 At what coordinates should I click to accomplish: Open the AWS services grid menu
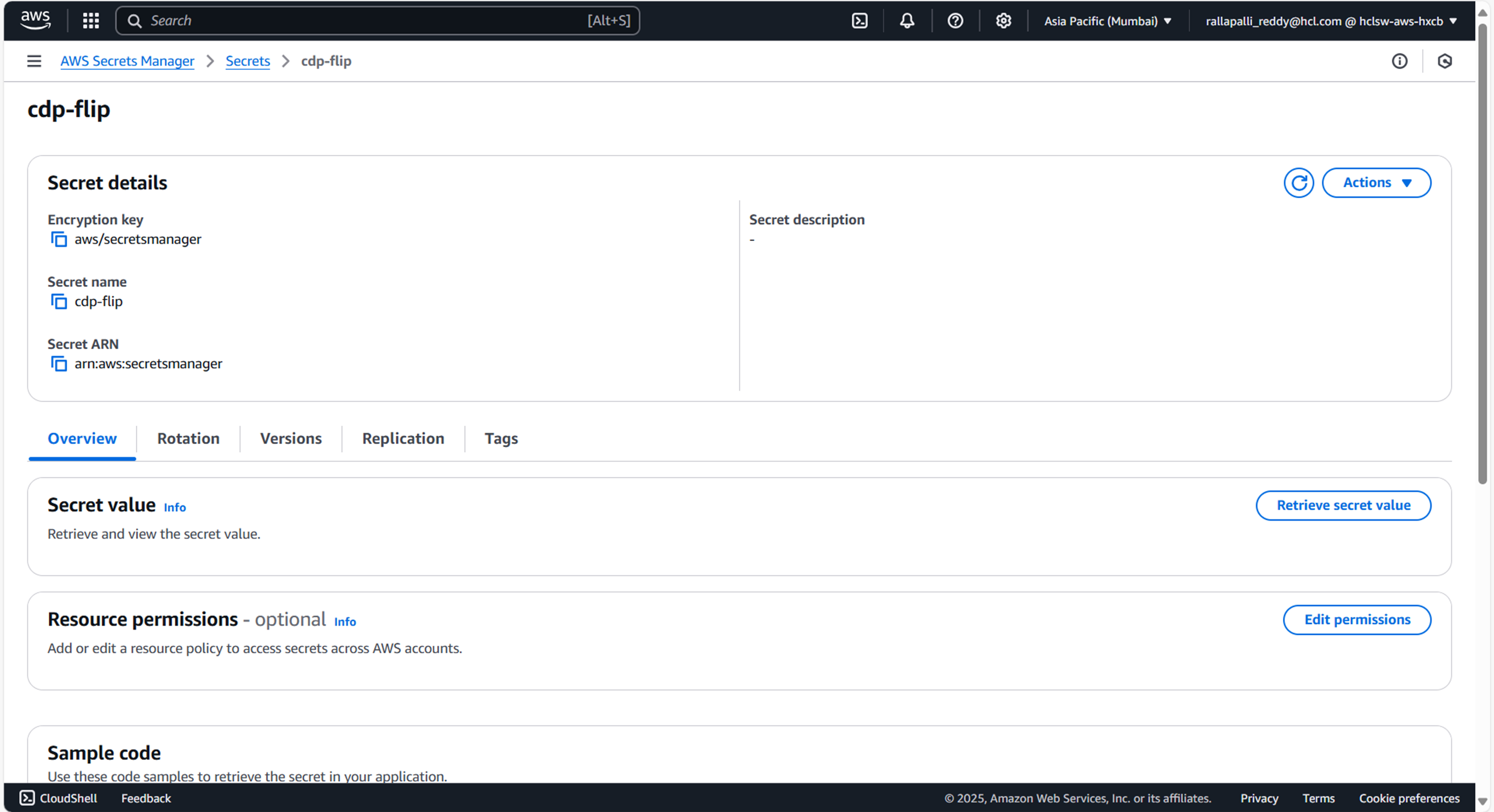coord(91,21)
